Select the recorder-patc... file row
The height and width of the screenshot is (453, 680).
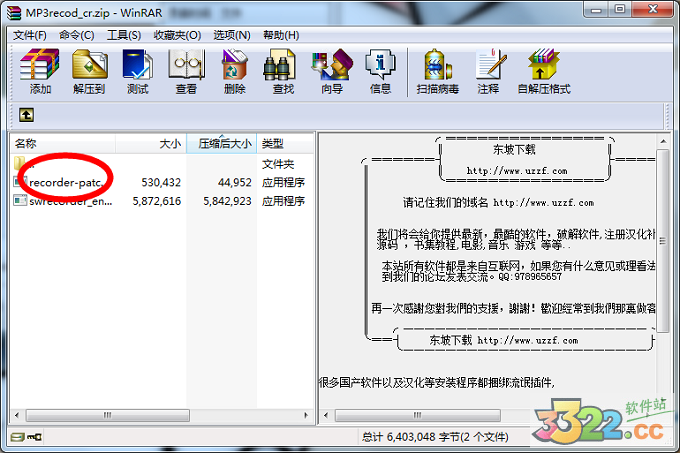pyautogui.click(x=161, y=183)
